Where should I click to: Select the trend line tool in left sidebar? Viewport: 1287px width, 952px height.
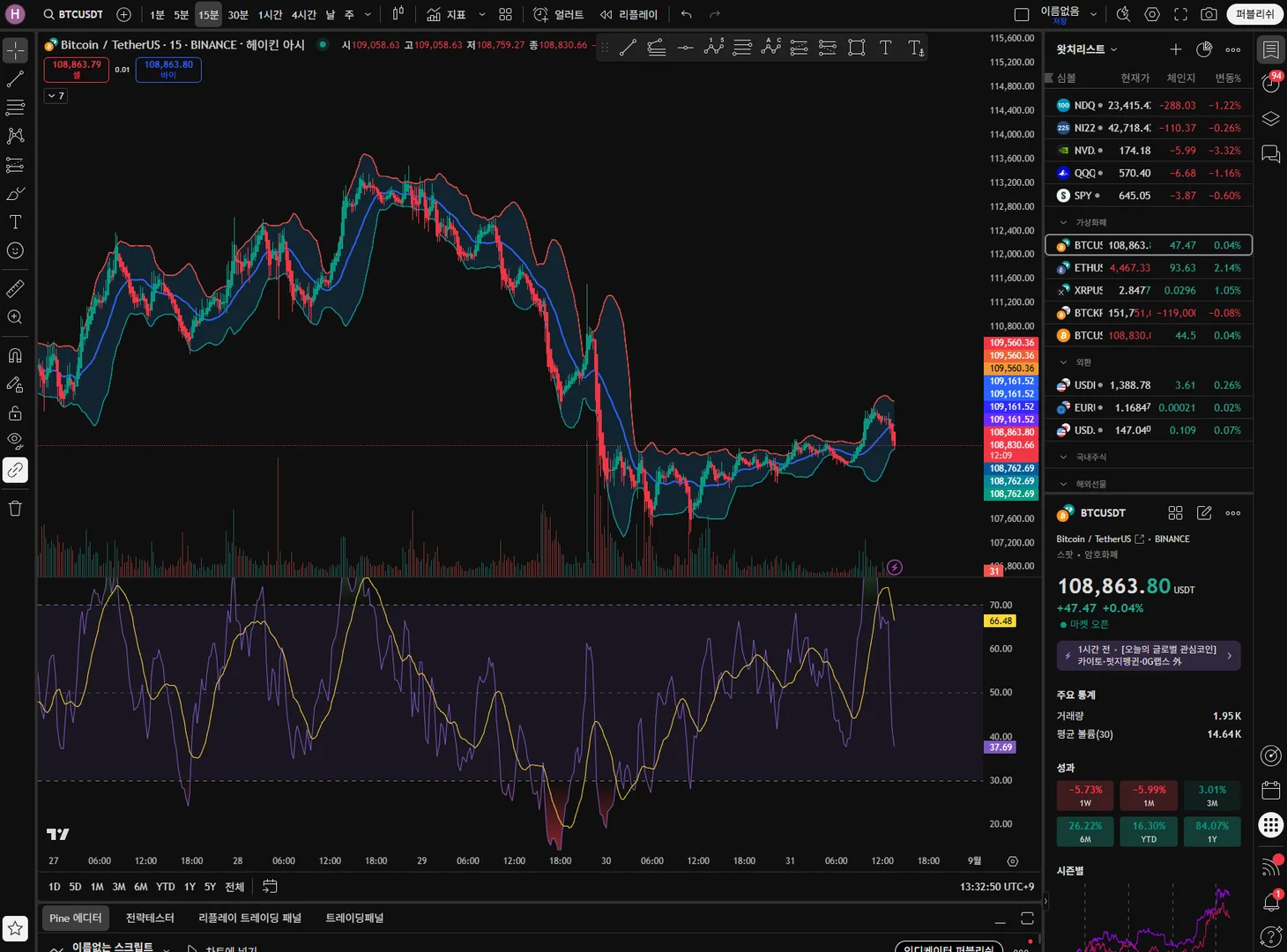coord(15,79)
